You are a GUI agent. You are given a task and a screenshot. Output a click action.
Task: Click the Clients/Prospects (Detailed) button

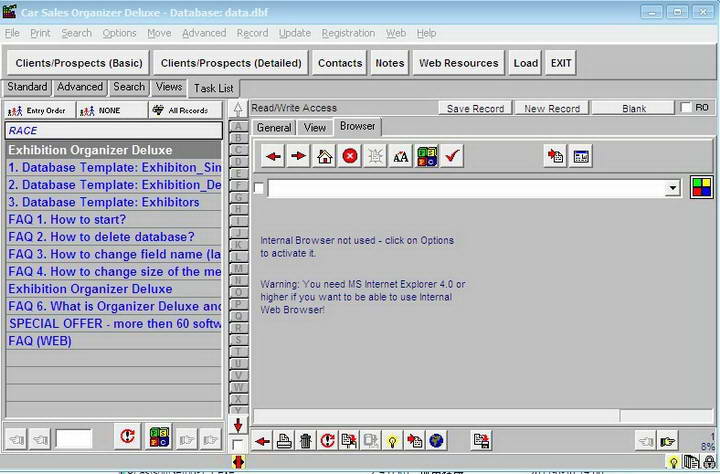point(231,63)
